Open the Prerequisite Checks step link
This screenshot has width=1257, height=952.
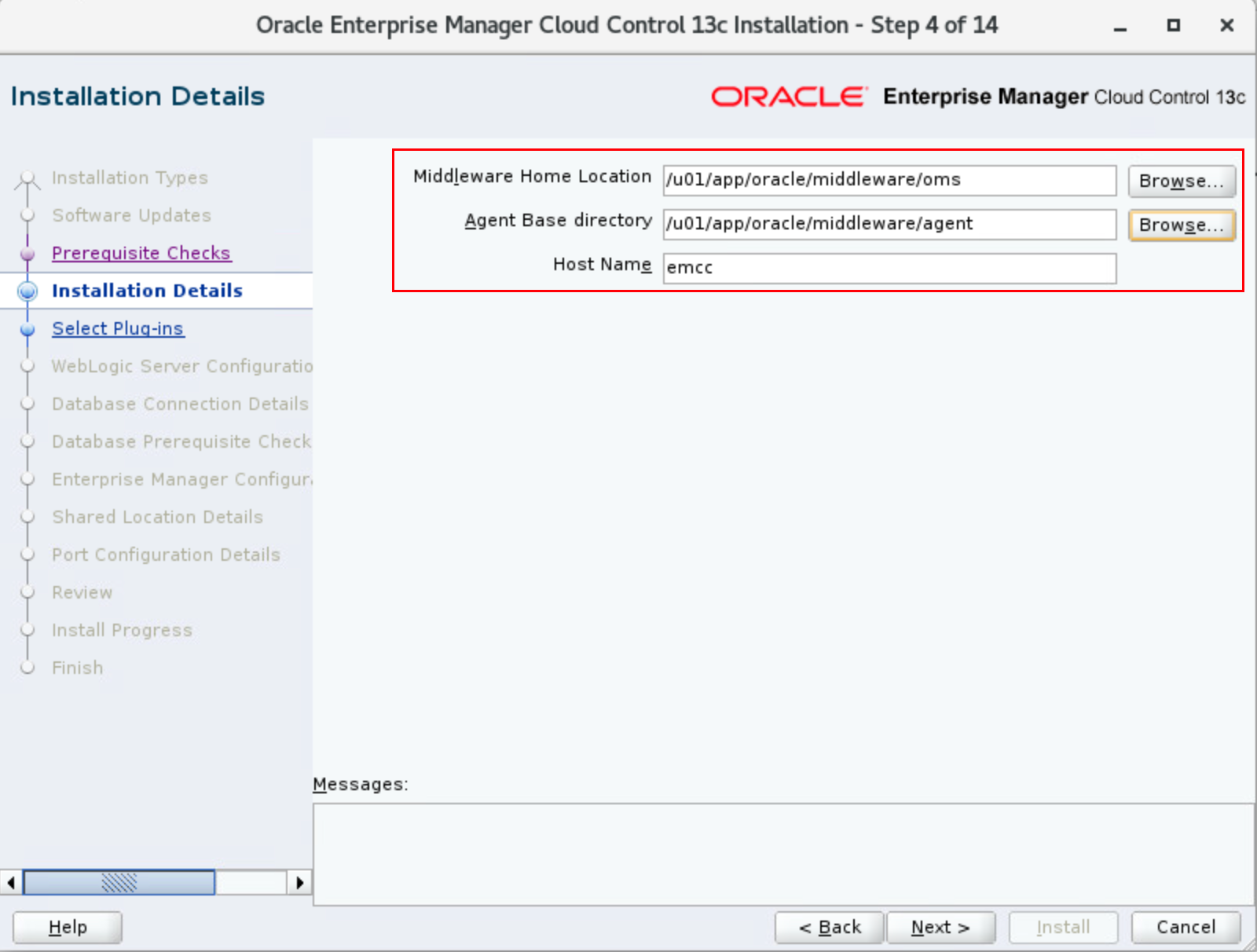(x=141, y=253)
